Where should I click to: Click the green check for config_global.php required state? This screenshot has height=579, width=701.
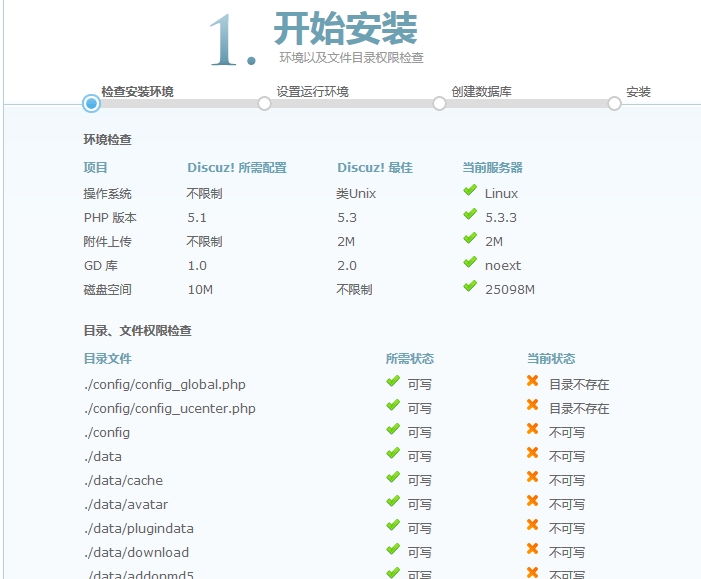coord(393,381)
